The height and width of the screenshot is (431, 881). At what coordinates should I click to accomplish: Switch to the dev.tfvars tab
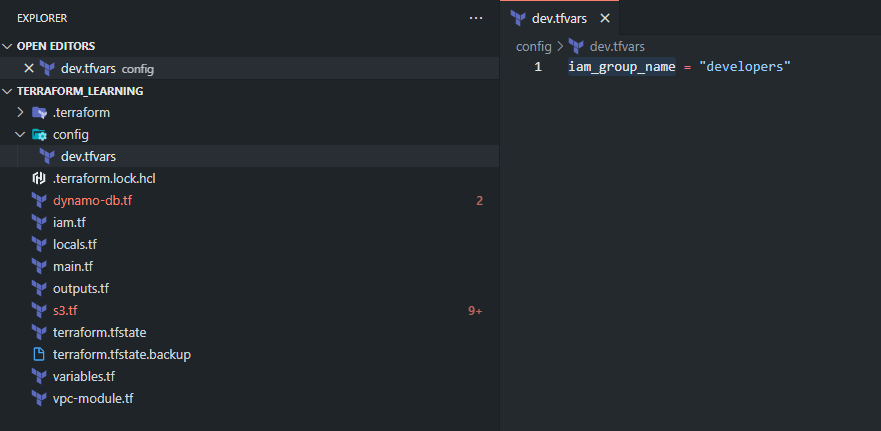559,19
